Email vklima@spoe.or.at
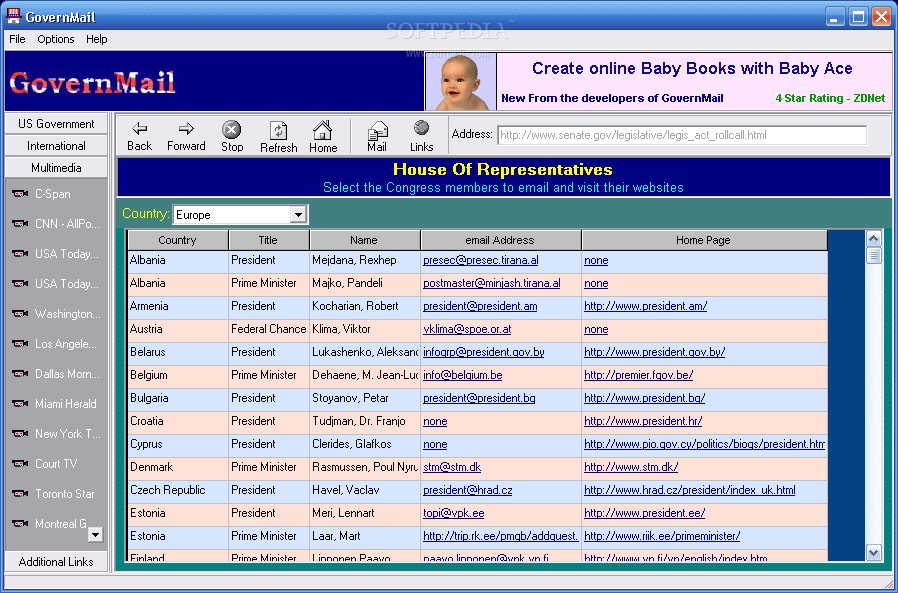Viewport: 898px width, 593px height. [x=467, y=329]
